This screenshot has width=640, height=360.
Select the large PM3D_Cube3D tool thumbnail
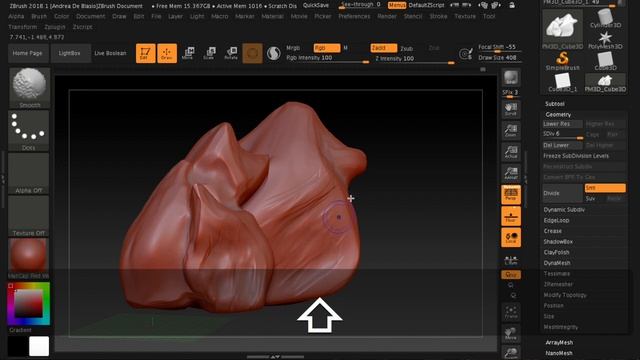point(562,29)
